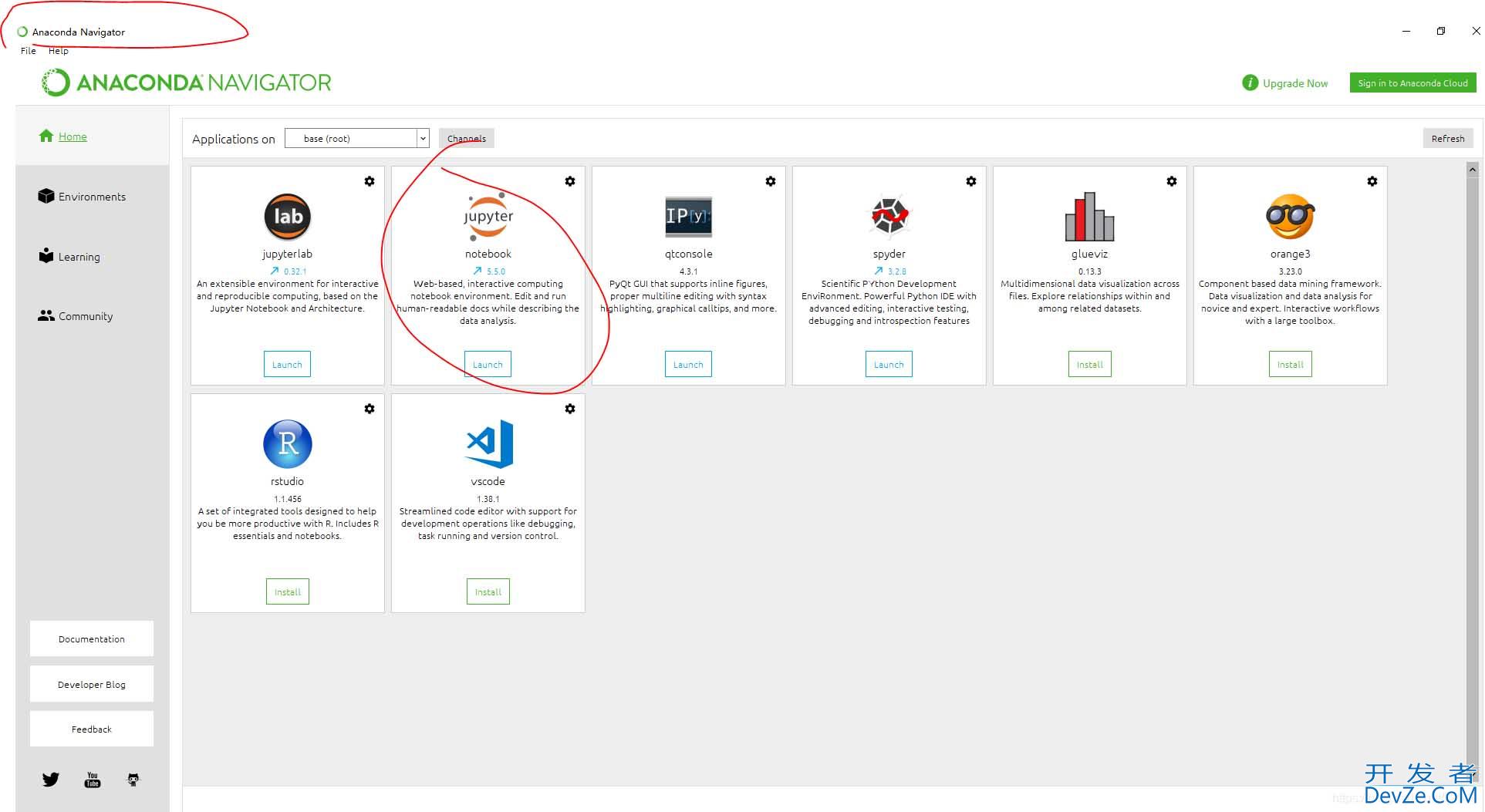
Task: Click the Channels button
Action: (467, 138)
